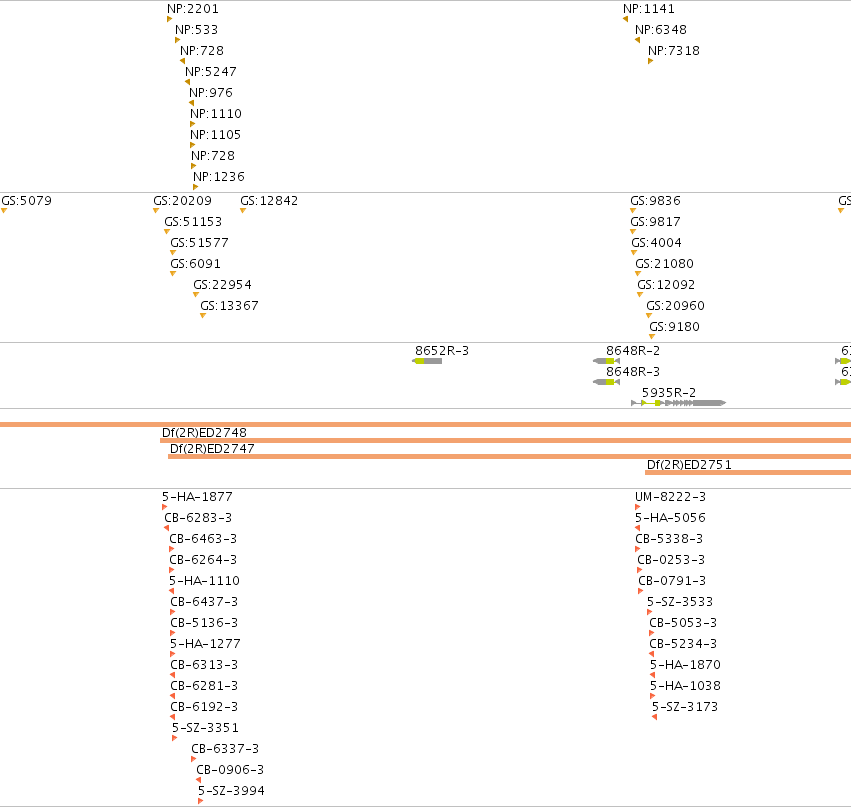This screenshot has height=807, width=851.
Task: Click the red triangle under 5-SZ-3994
Action: 200,800
